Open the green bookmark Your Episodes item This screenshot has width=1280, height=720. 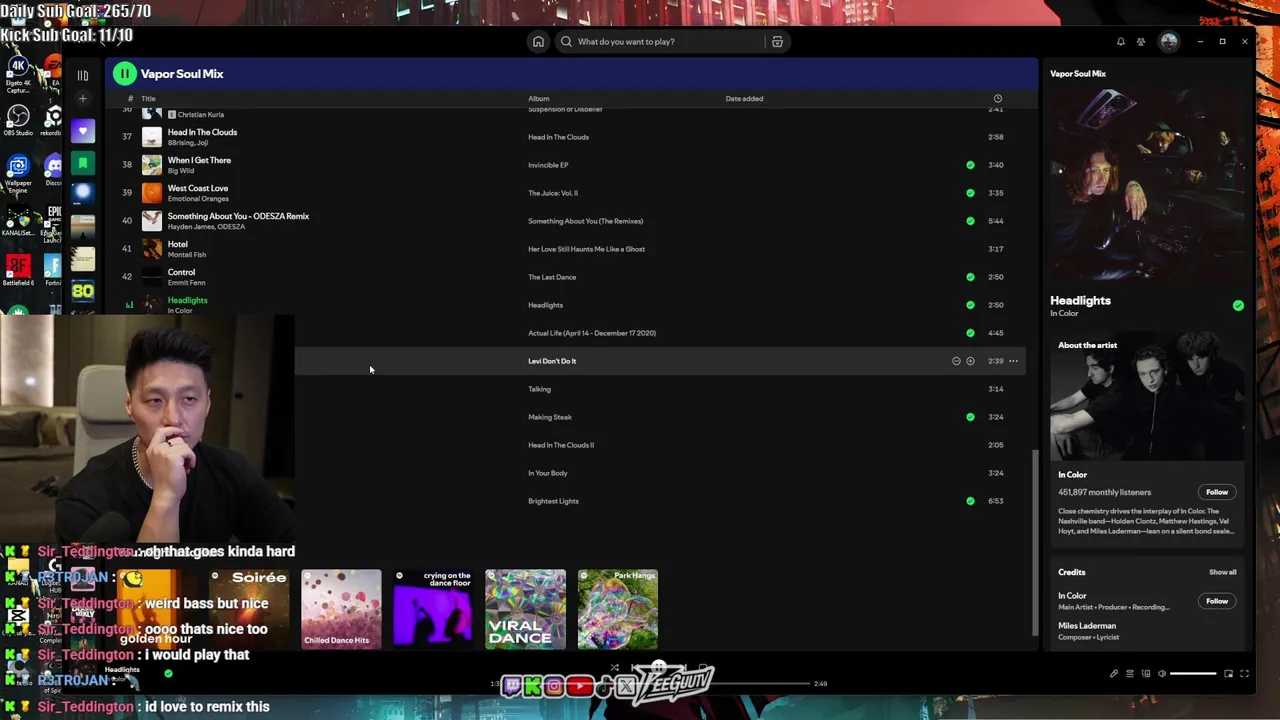[83, 162]
